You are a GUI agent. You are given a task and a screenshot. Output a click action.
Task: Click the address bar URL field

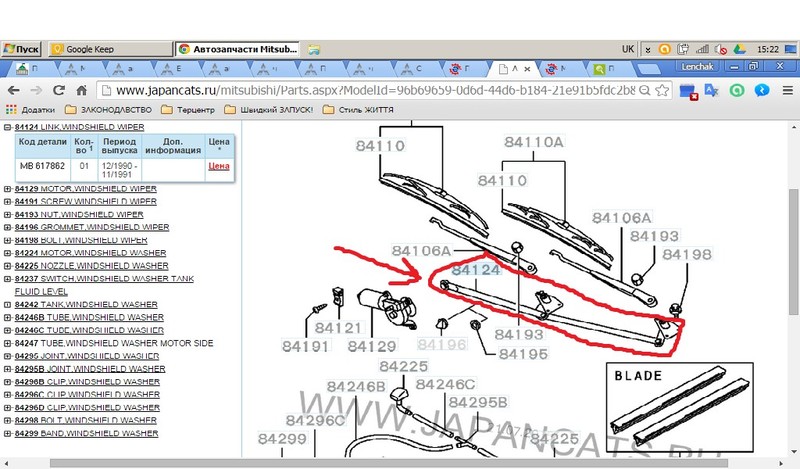point(375,90)
